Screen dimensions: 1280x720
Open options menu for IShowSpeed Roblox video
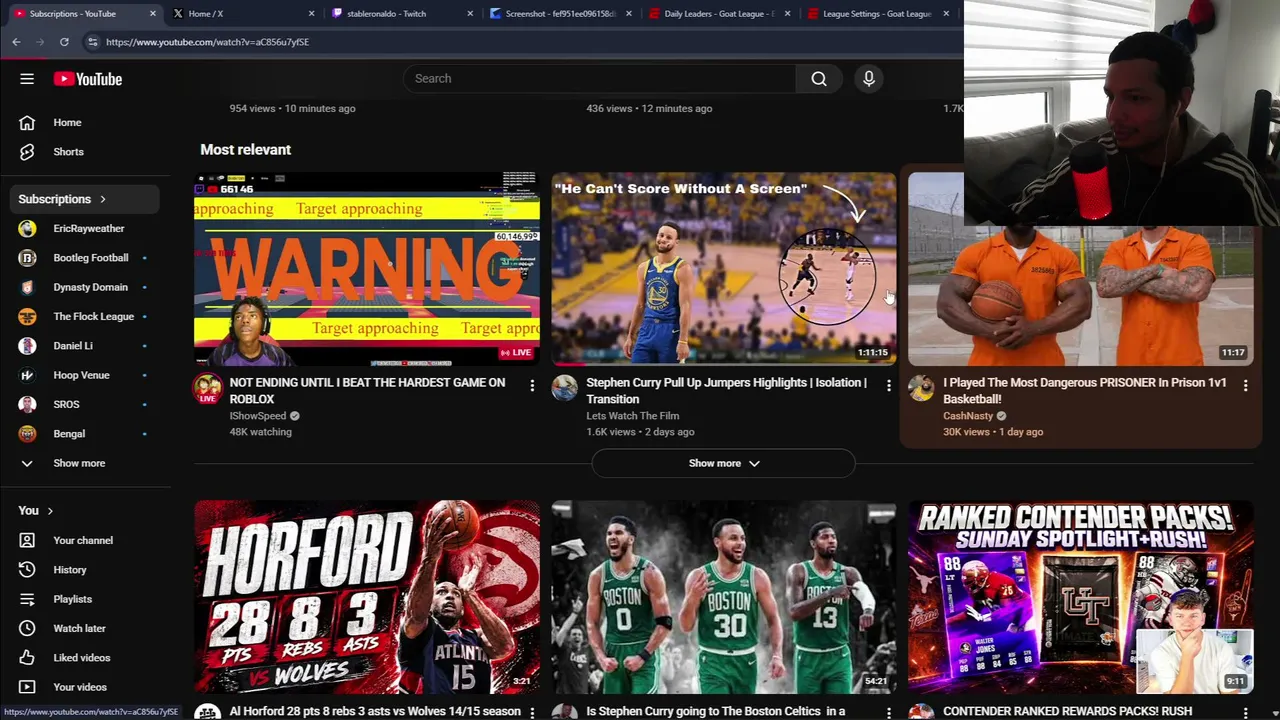pyautogui.click(x=532, y=385)
